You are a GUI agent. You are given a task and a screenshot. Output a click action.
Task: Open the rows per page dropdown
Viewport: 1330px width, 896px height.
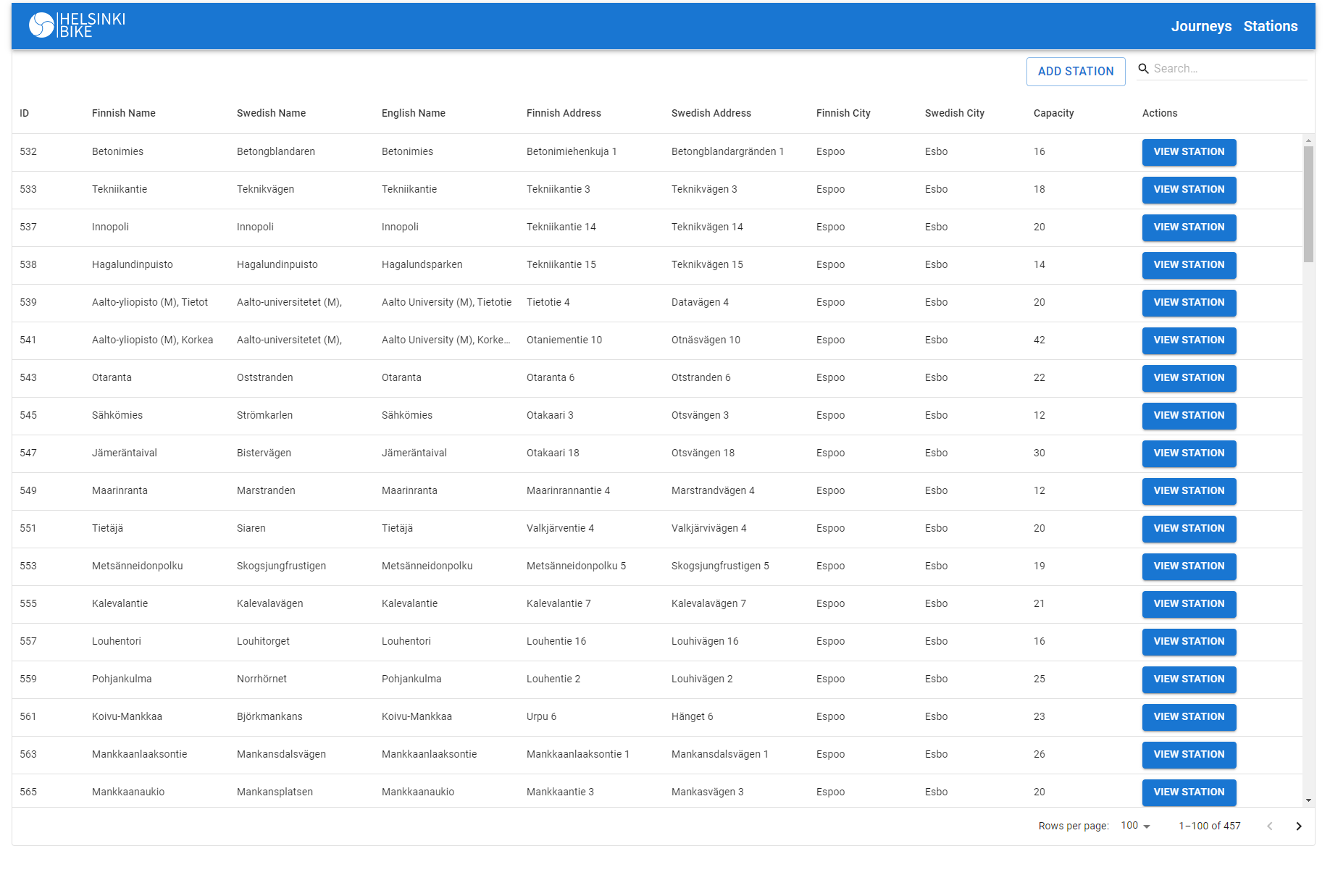coord(1134,826)
